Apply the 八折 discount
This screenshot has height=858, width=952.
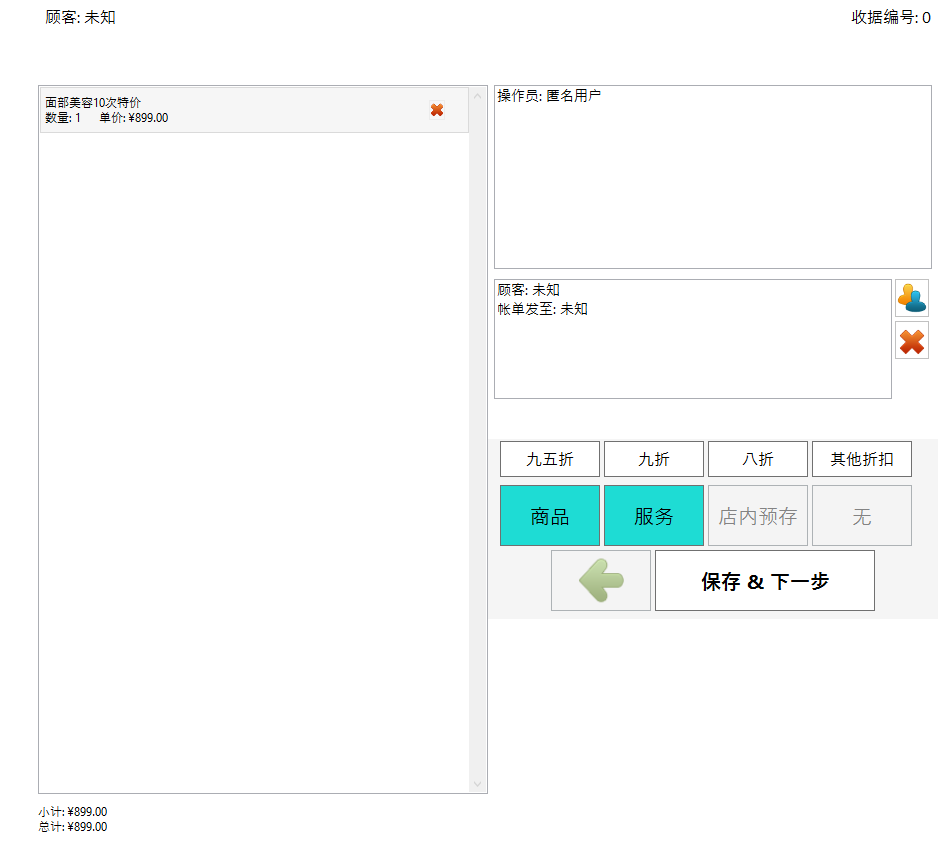point(758,459)
